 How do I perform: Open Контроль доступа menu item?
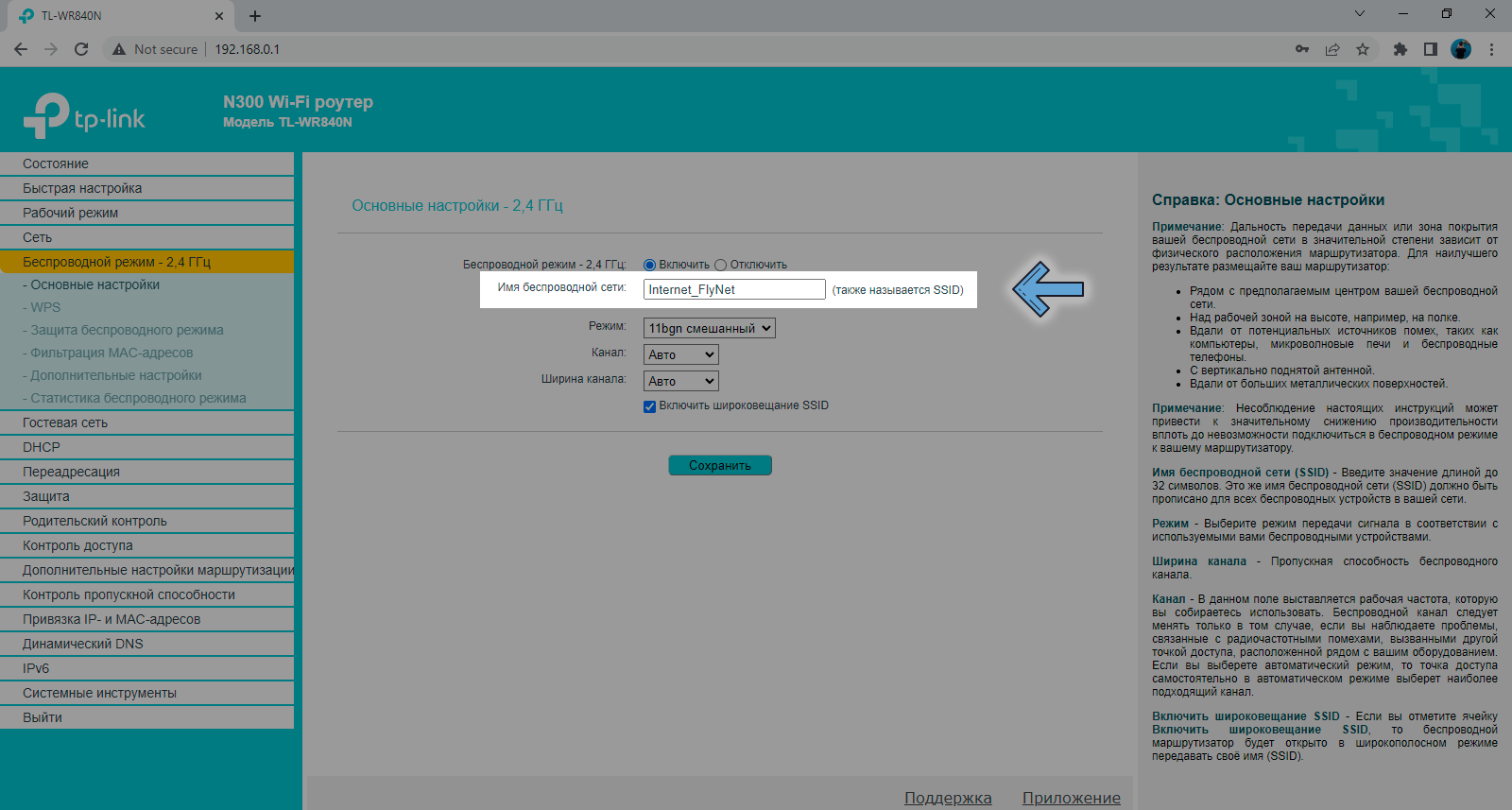tap(146, 545)
